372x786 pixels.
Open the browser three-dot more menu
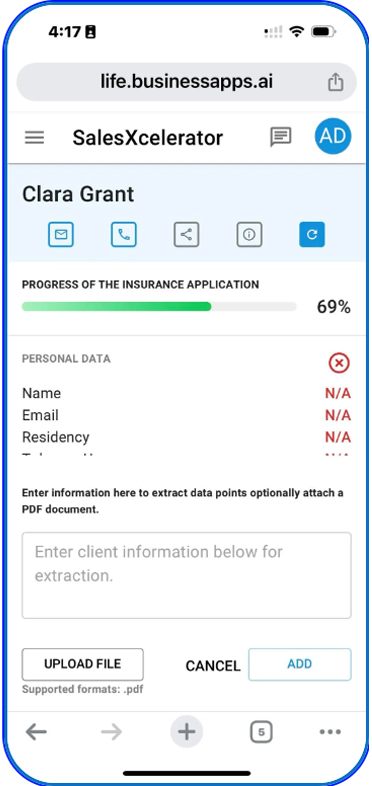[330, 732]
